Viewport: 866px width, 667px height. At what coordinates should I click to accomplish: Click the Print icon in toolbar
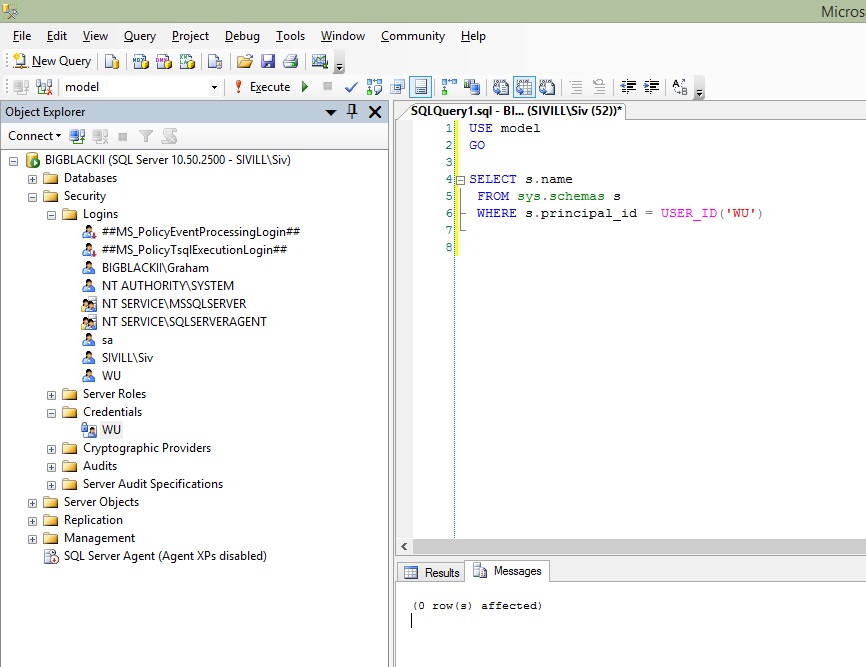(290, 61)
